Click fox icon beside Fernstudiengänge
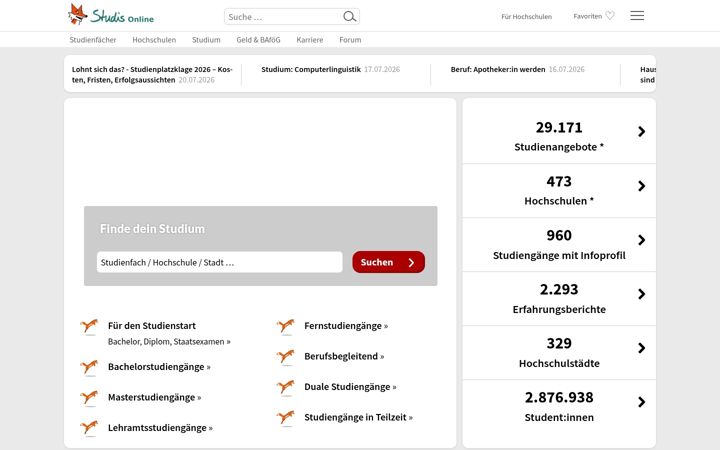 tap(286, 326)
